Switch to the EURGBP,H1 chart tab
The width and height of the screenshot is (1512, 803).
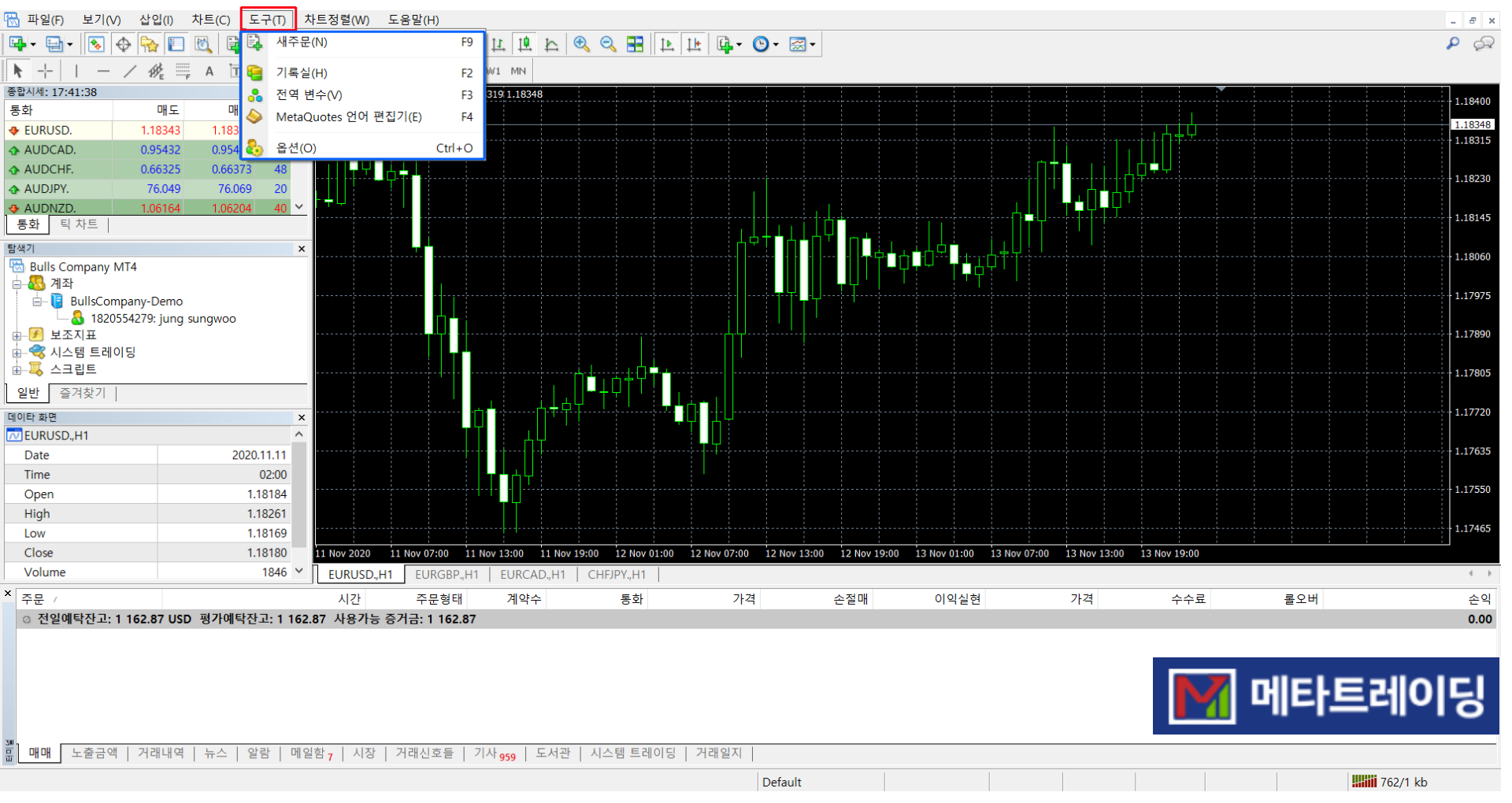pyautogui.click(x=447, y=575)
